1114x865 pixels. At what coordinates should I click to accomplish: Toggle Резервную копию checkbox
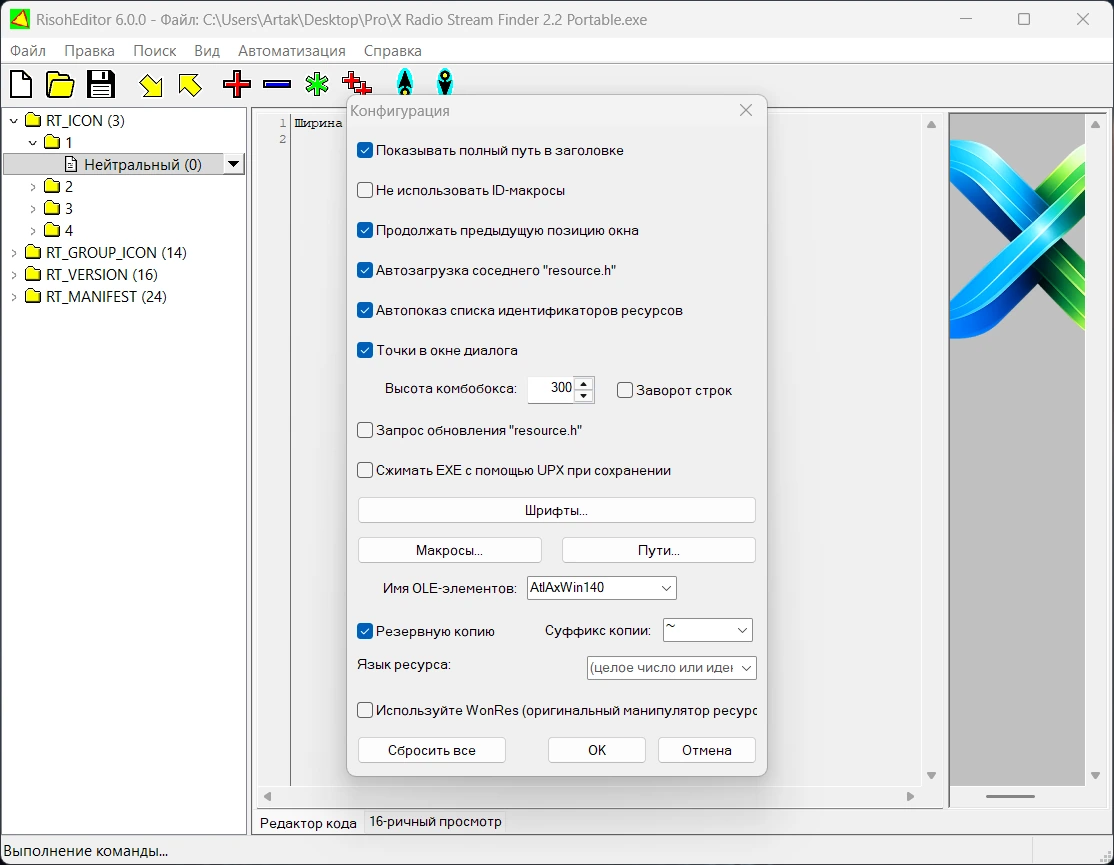pos(364,631)
